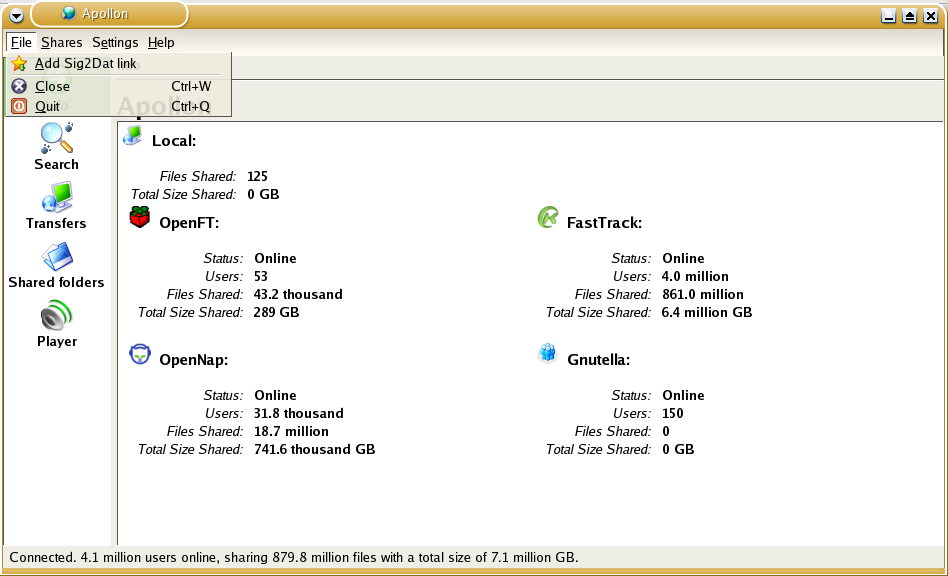Click OpenNap Users value 31.8 thousand
Screen dimensions: 948x576
click(x=299, y=413)
